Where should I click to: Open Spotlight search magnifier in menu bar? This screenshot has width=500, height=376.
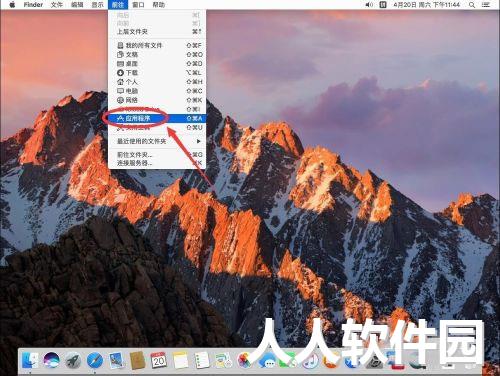pos(472,5)
